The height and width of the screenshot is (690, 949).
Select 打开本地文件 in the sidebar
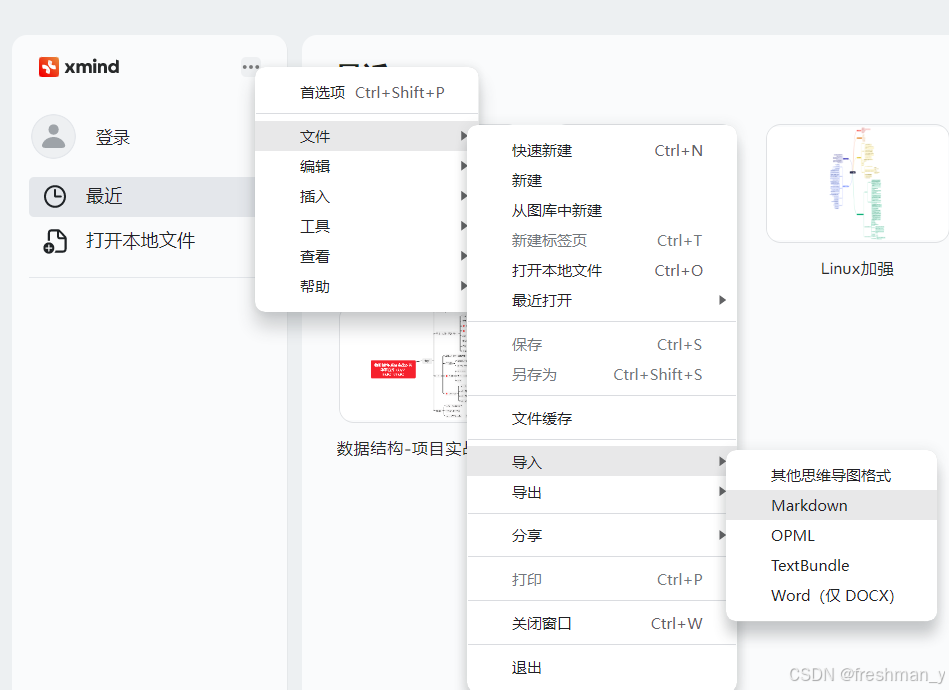point(142,241)
